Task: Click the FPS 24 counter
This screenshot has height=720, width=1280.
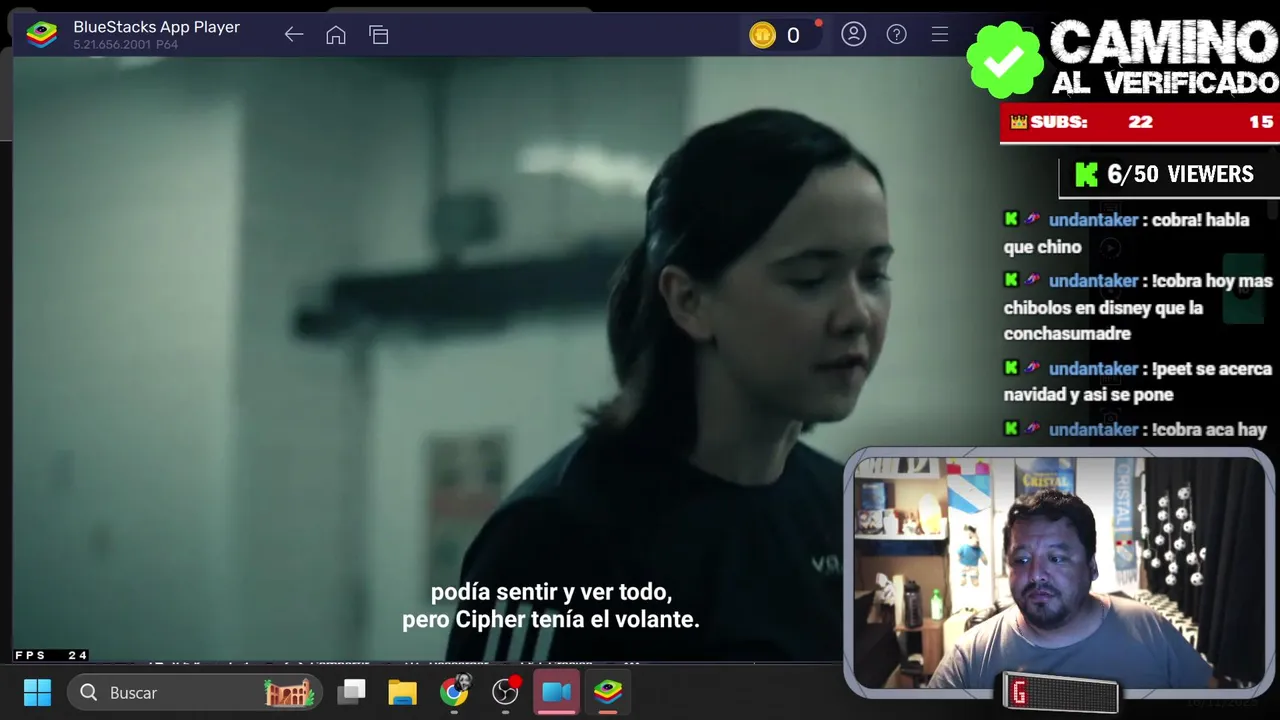Action: tap(51, 655)
